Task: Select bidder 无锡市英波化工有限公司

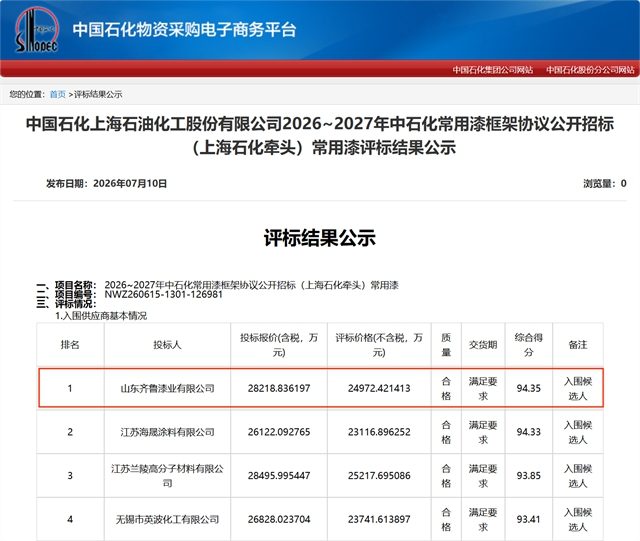Action: (x=167, y=519)
